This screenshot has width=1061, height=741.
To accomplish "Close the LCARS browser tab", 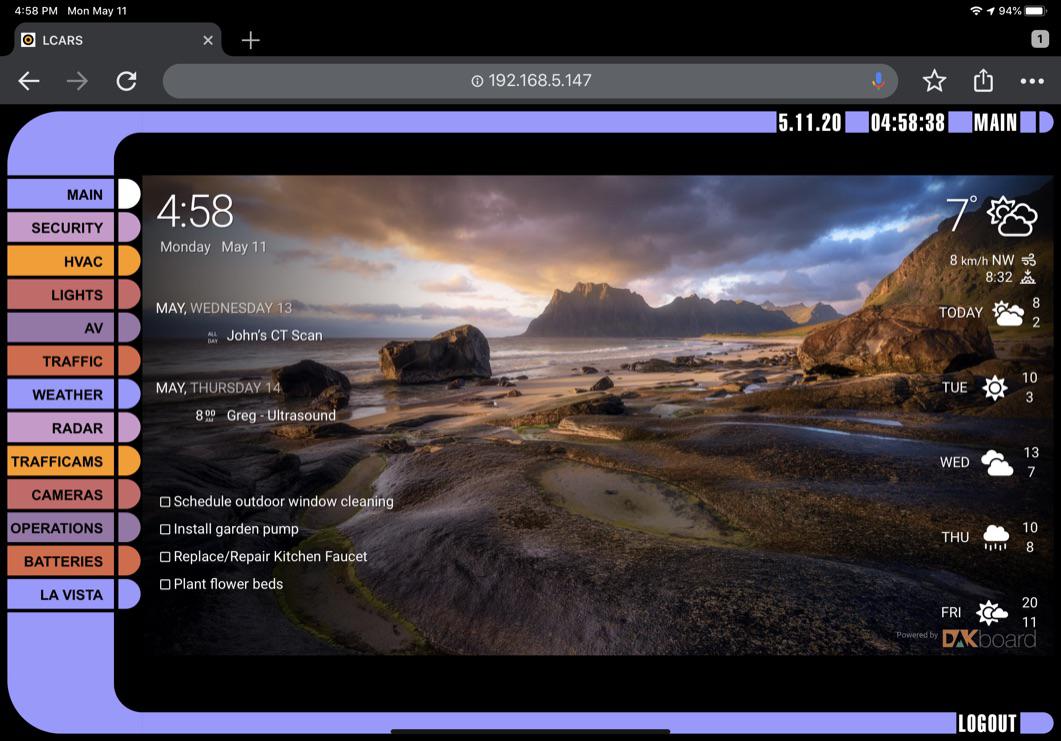I will point(208,40).
